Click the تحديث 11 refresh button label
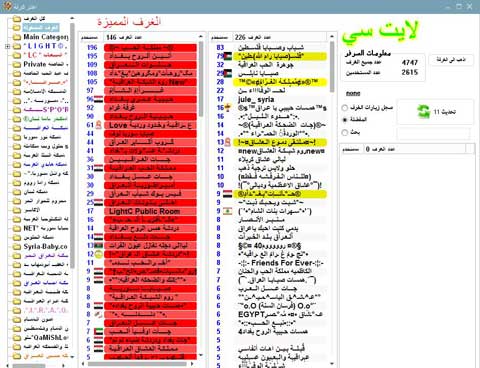480x368 pixels. pos(445,112)
